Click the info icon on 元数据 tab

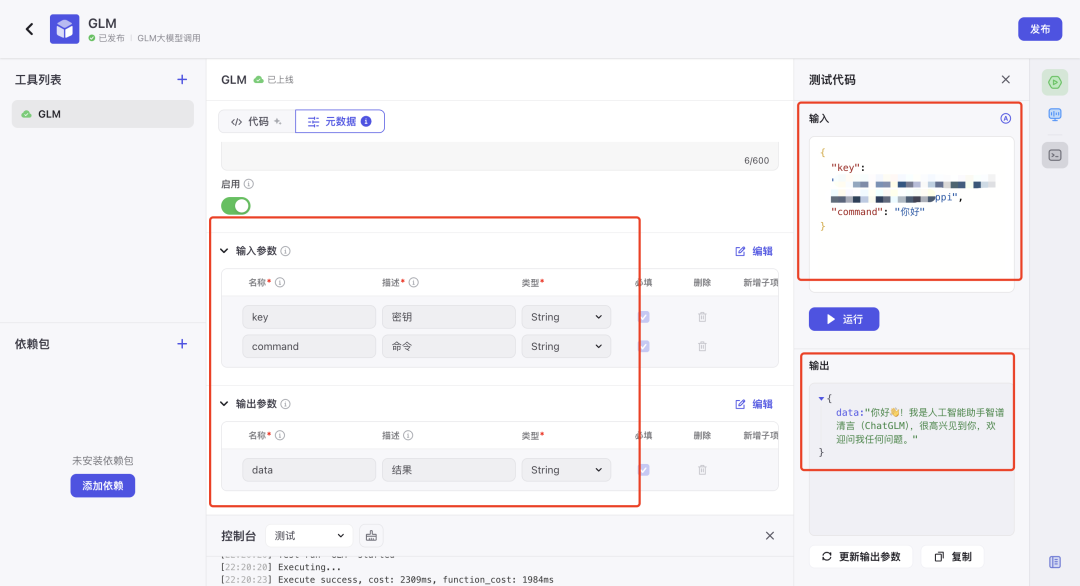(366, 121)
